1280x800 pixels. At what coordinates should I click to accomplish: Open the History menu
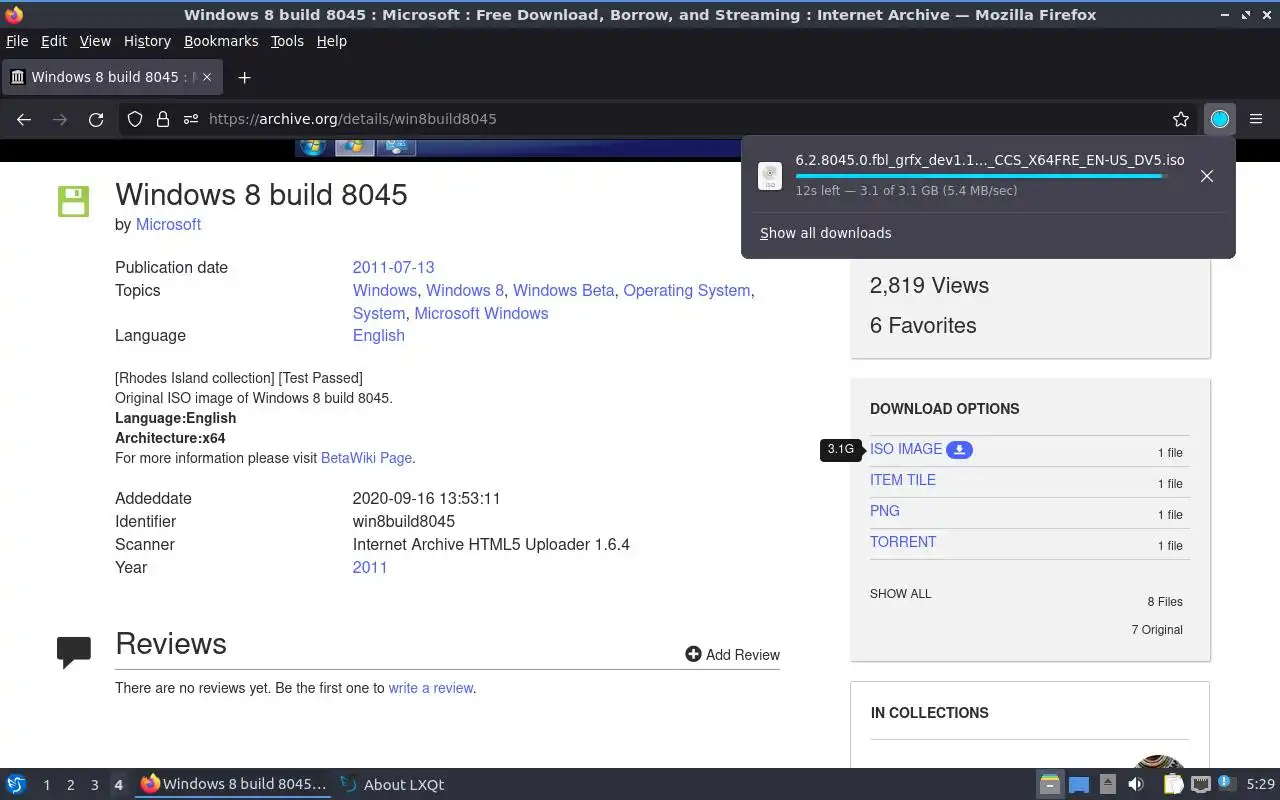pos(147,41)
